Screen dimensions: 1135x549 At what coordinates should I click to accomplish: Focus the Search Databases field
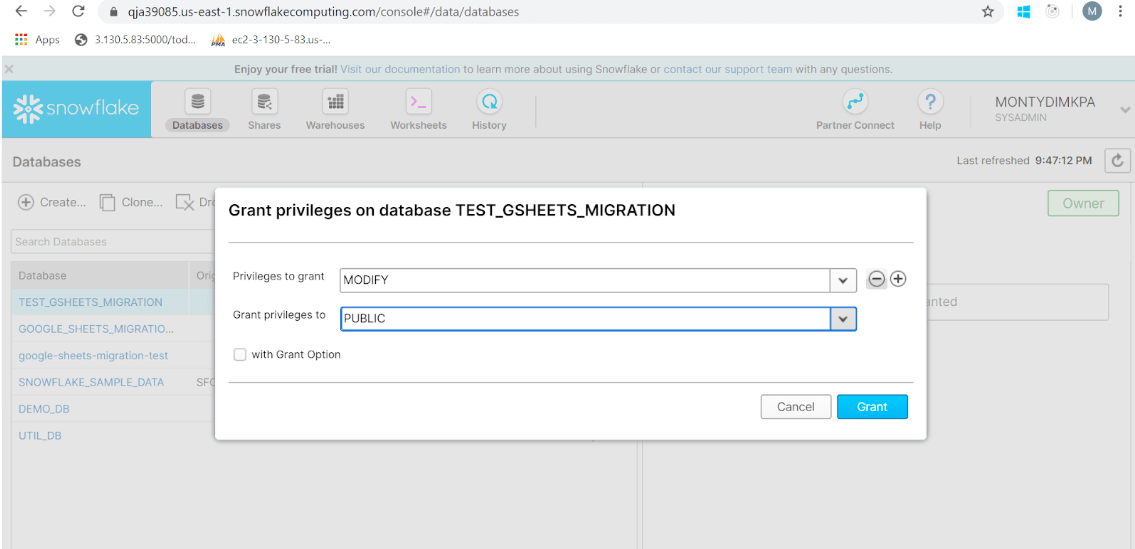click(x=113, y=241)
